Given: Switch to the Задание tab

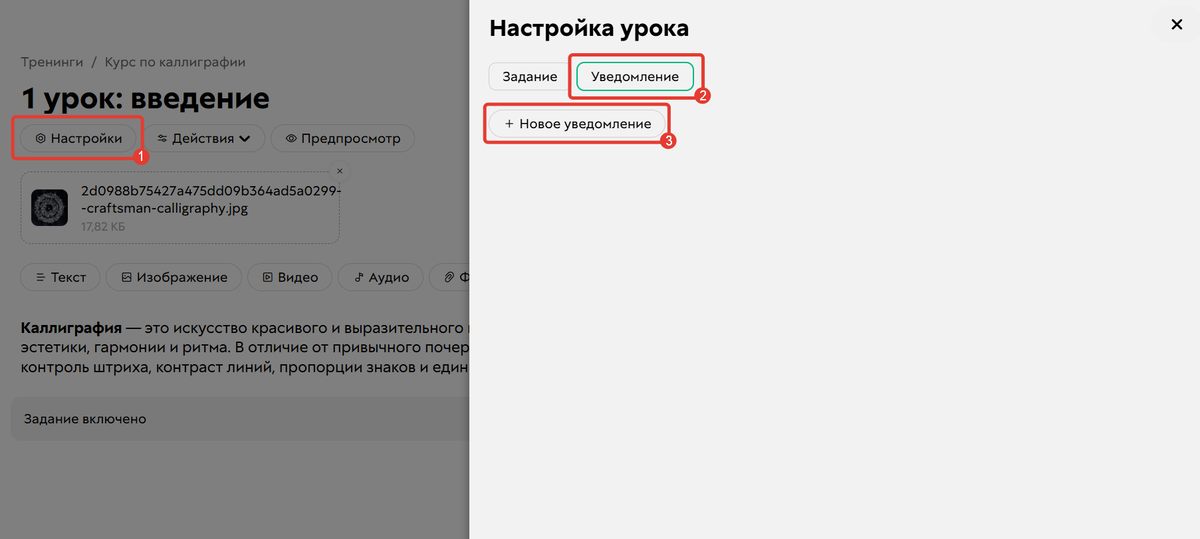Looking at the screenshot, I should pyautogui.click(x=528, y=77).
